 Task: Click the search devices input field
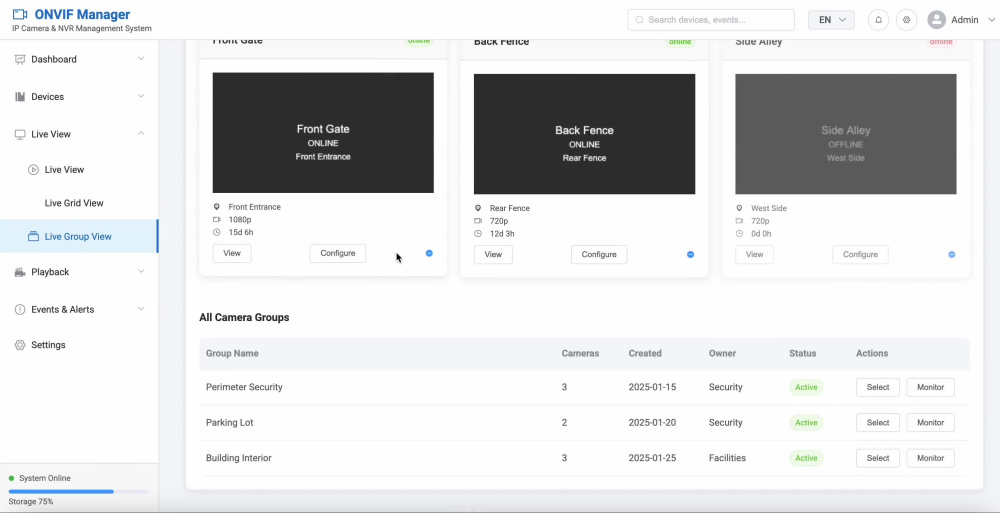point(711,20)
